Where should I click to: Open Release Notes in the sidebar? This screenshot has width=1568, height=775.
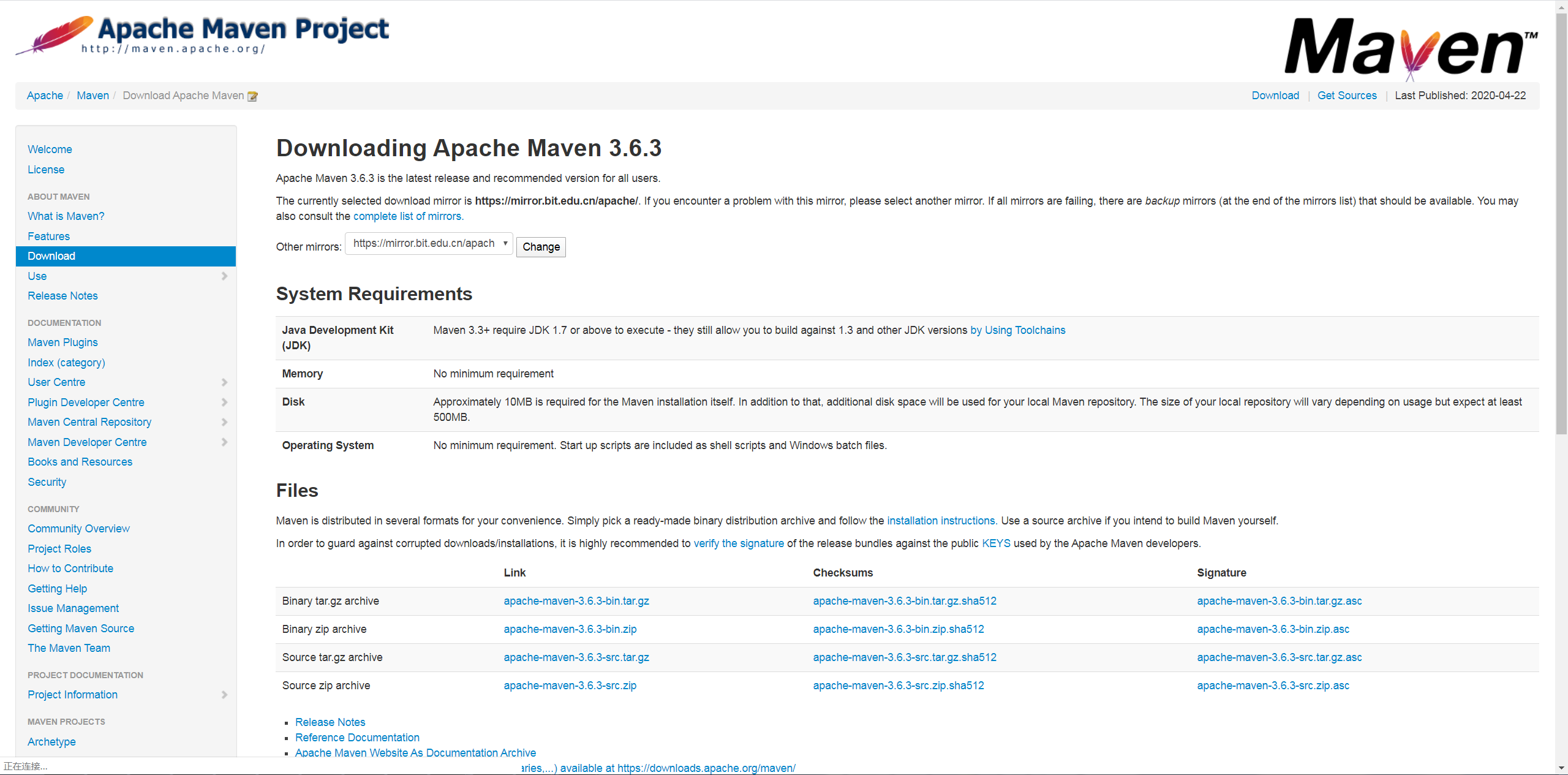(x=62, y=296)
